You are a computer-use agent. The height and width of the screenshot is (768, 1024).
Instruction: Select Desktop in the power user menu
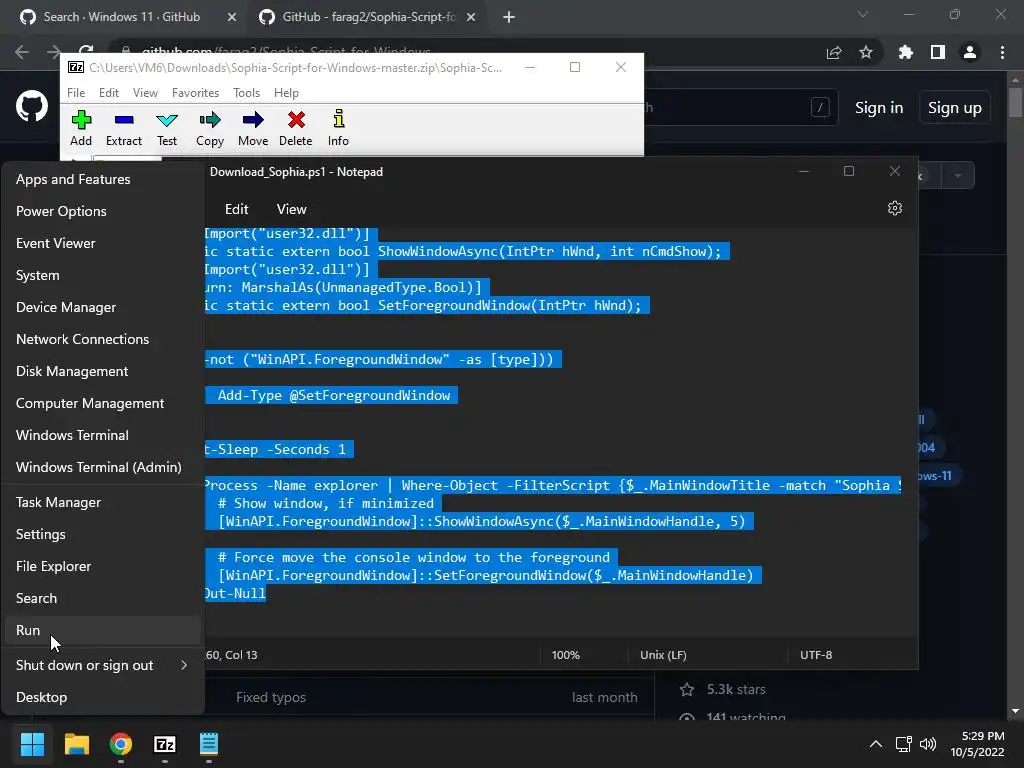[103, 697]
